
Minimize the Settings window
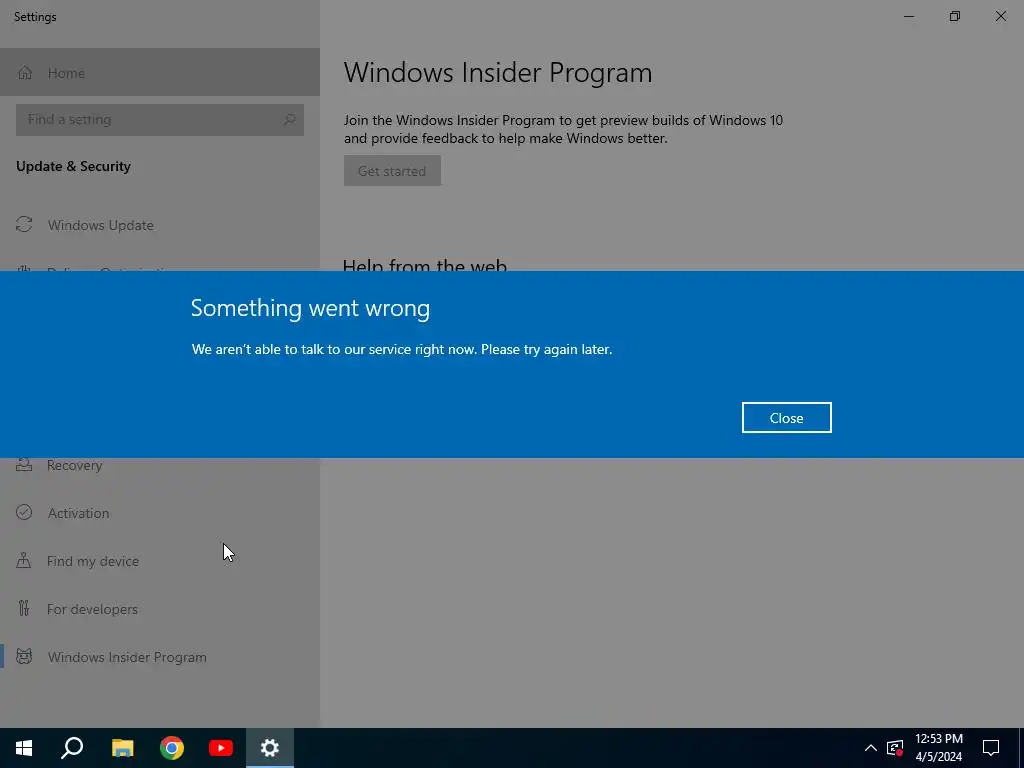tap(908, 16)
